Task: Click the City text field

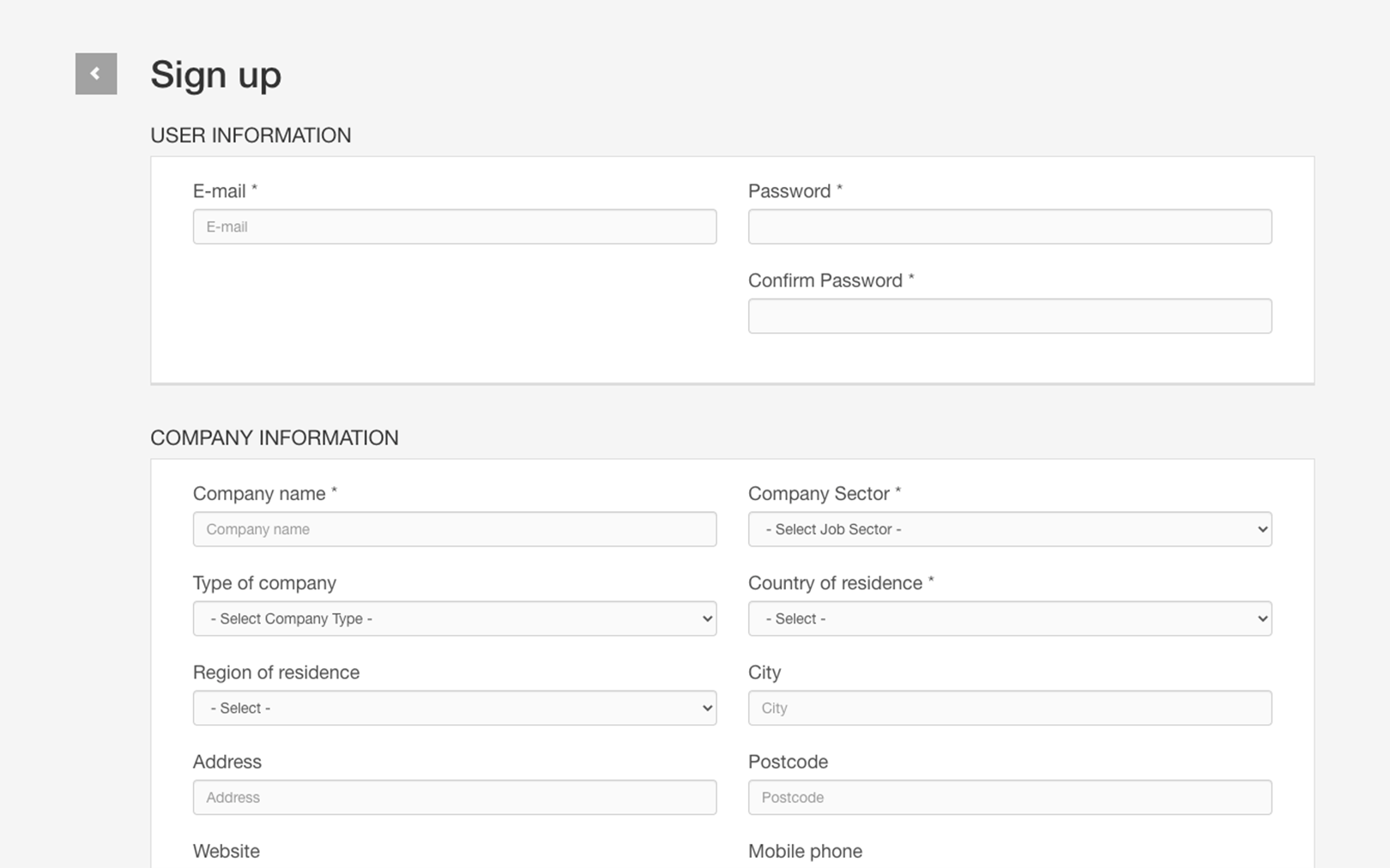Action: point(1010,708)
